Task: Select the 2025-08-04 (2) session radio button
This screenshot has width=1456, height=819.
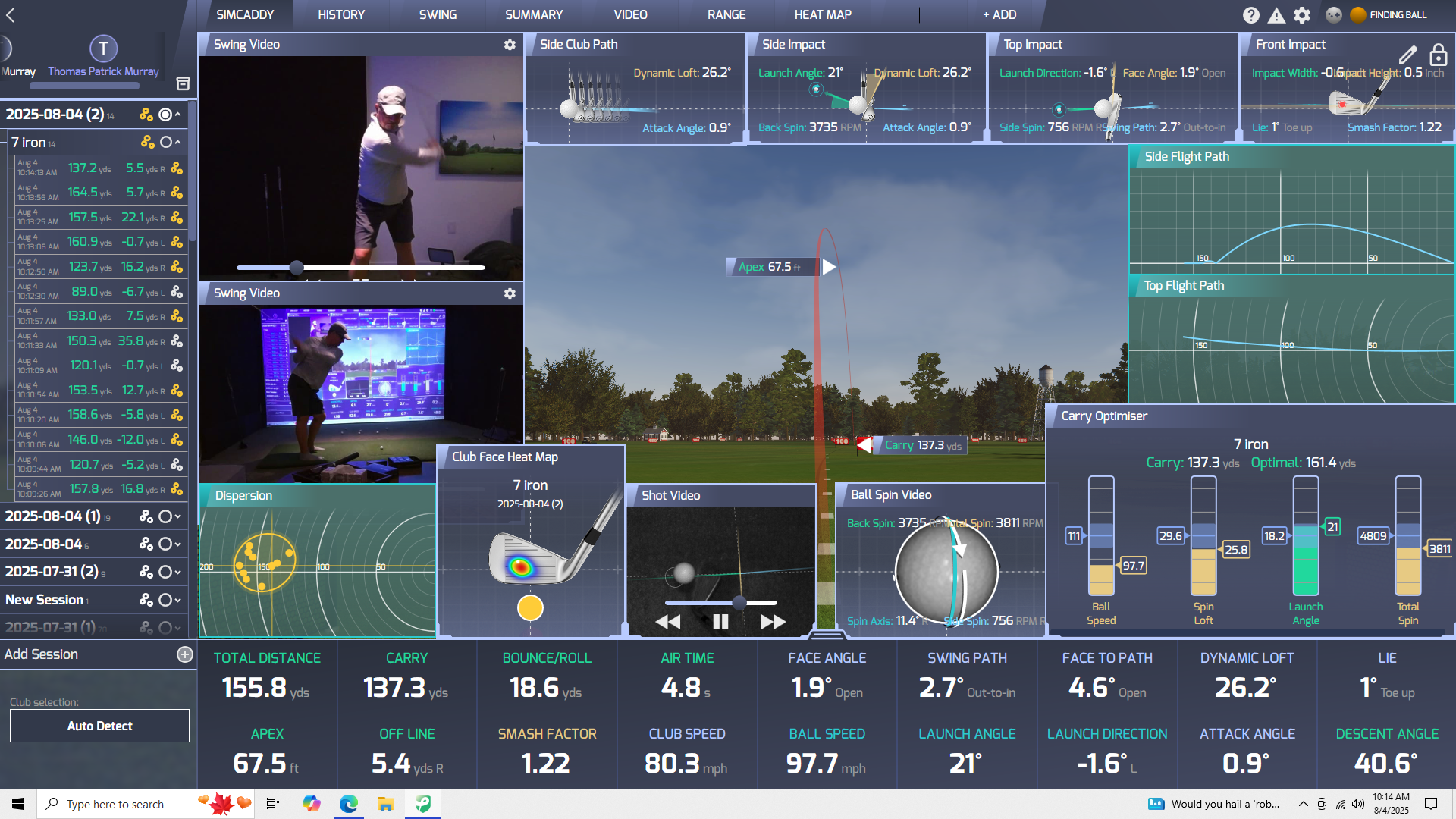Action: pos(165,115)
